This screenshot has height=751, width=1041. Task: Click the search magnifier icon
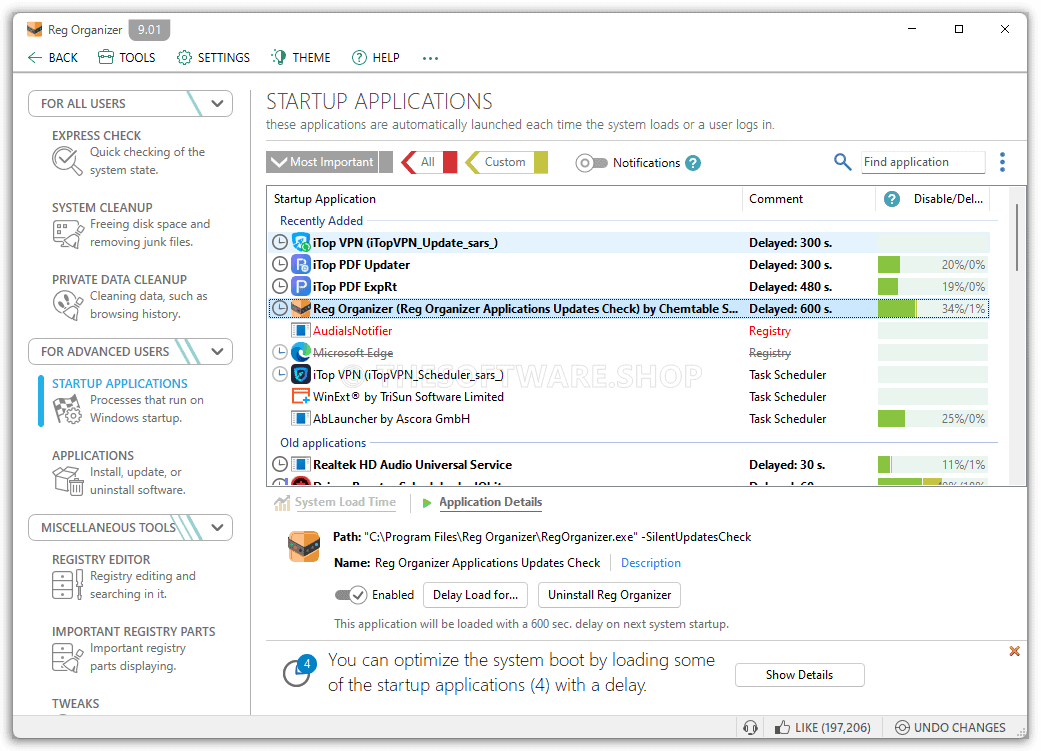coord(842,162)
